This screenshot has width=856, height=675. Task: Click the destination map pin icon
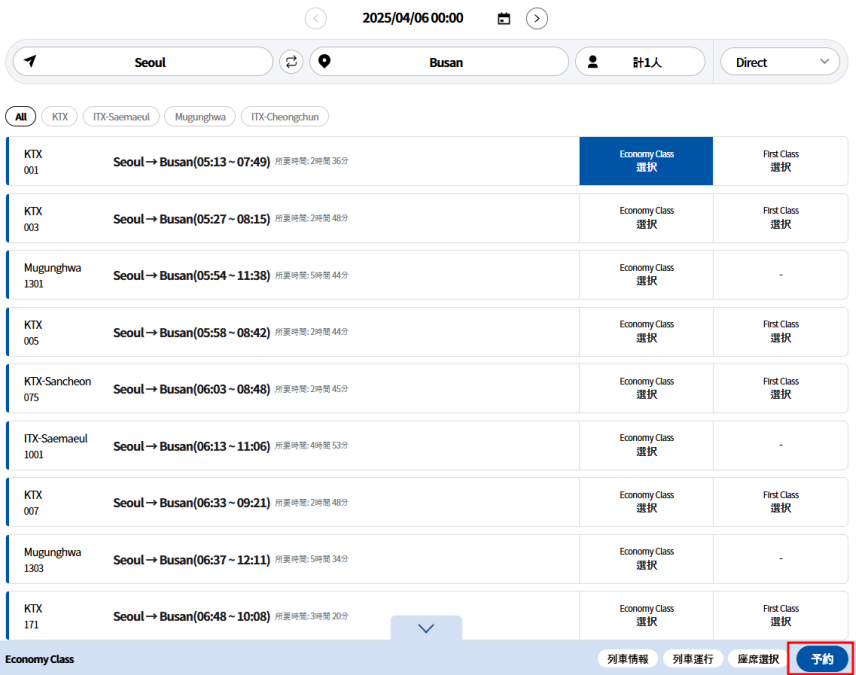point(324,62)
